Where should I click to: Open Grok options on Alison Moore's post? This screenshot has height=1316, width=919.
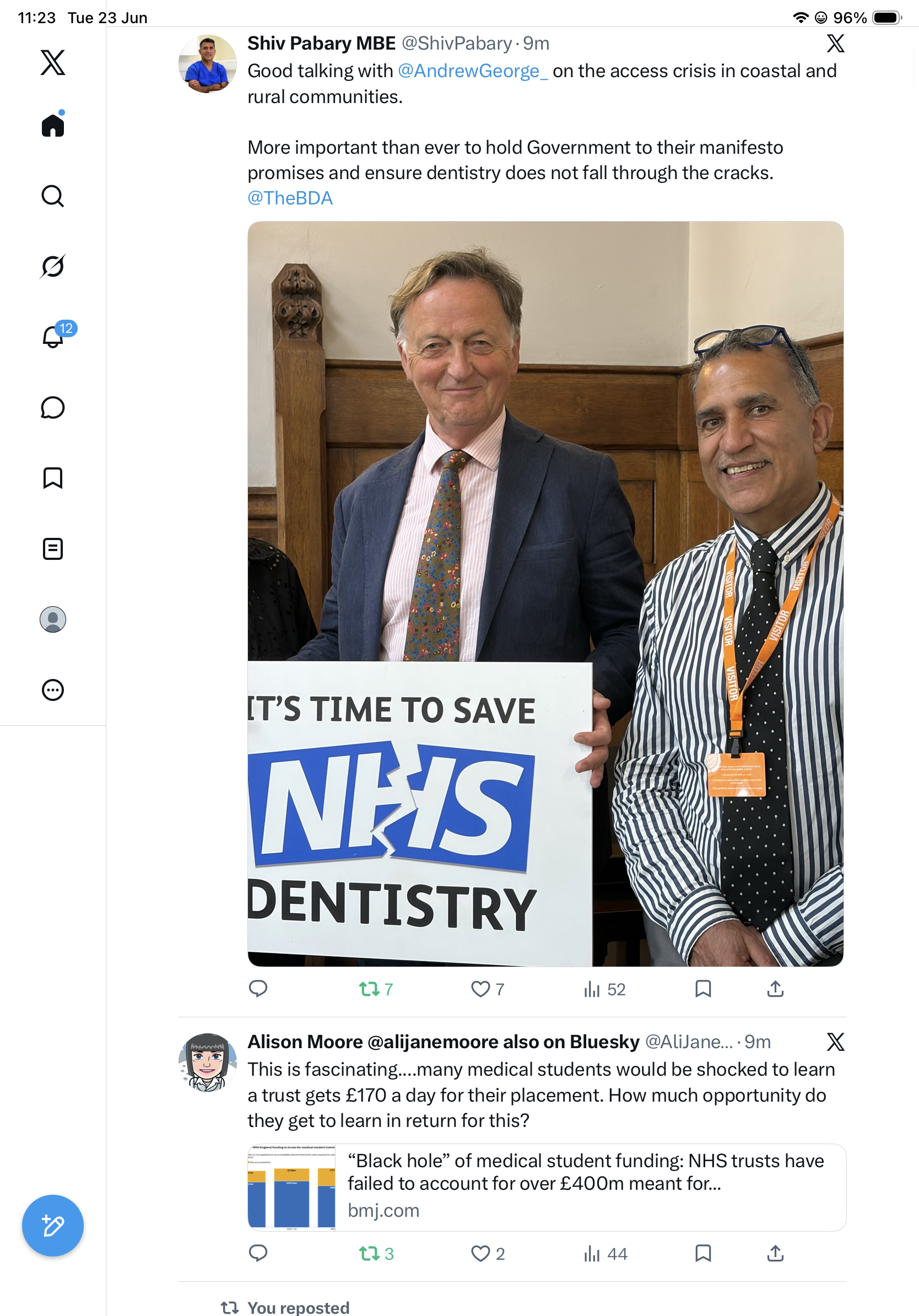click(835, 1042)
